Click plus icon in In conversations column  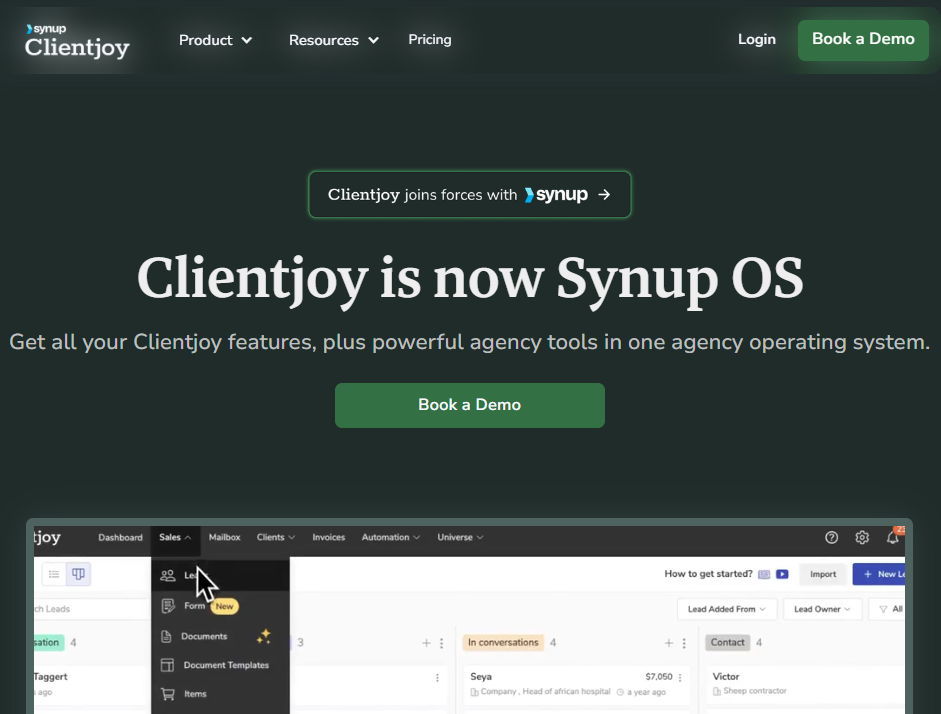(x=669, y=643)
